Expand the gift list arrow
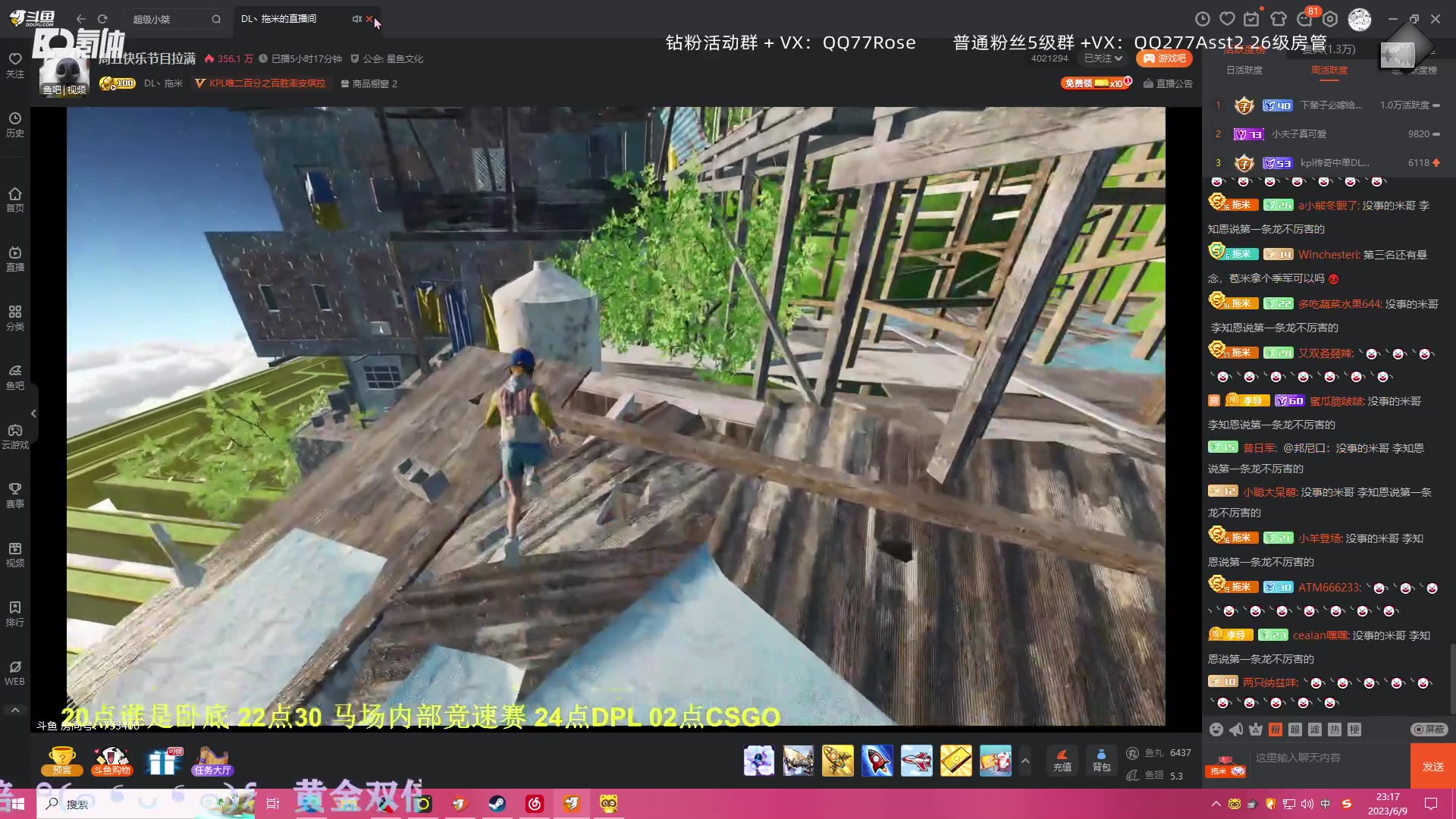 pyautogui.click(x=1025, y=761)
